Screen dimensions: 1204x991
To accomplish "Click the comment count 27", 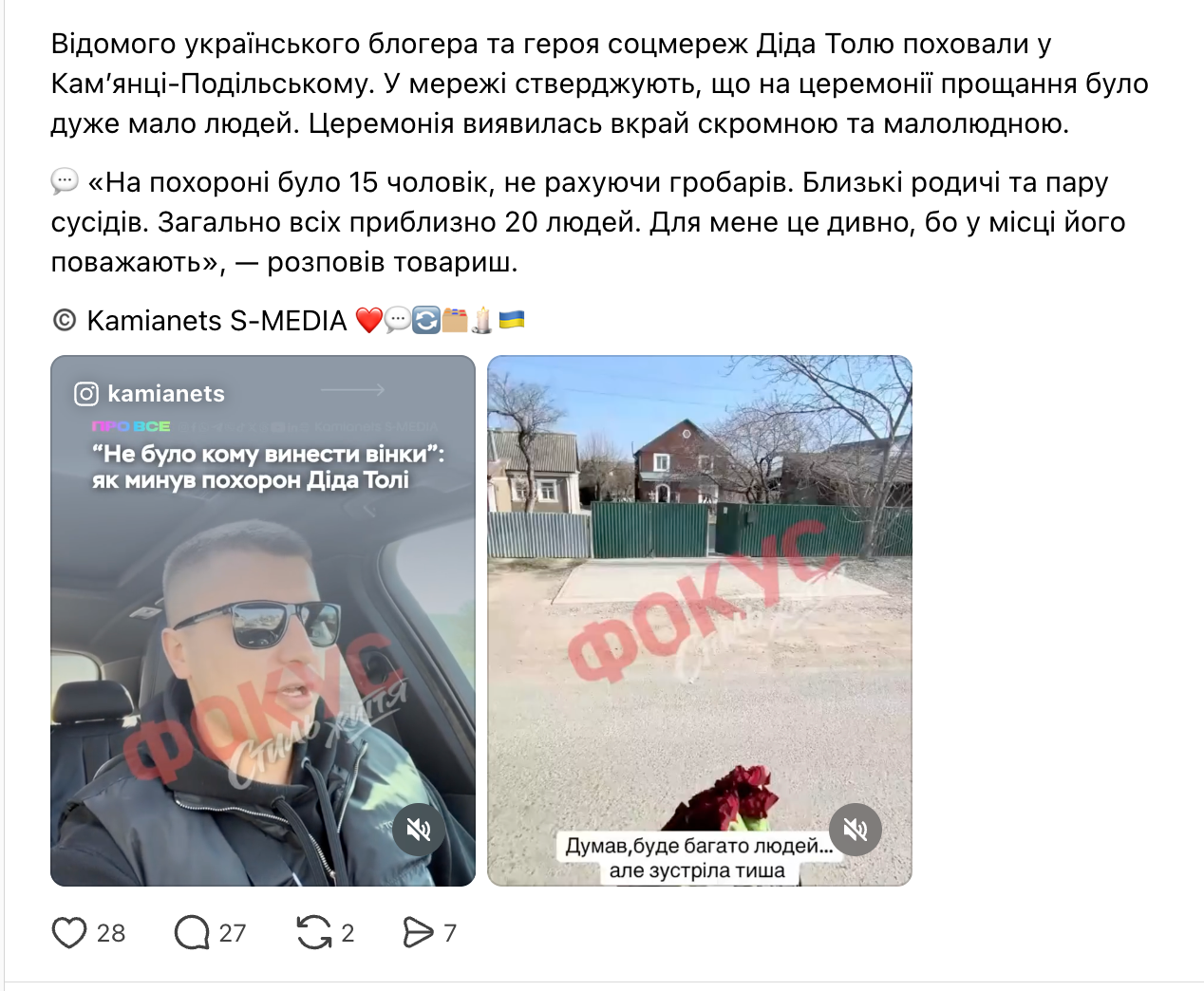I will (233, 933).
